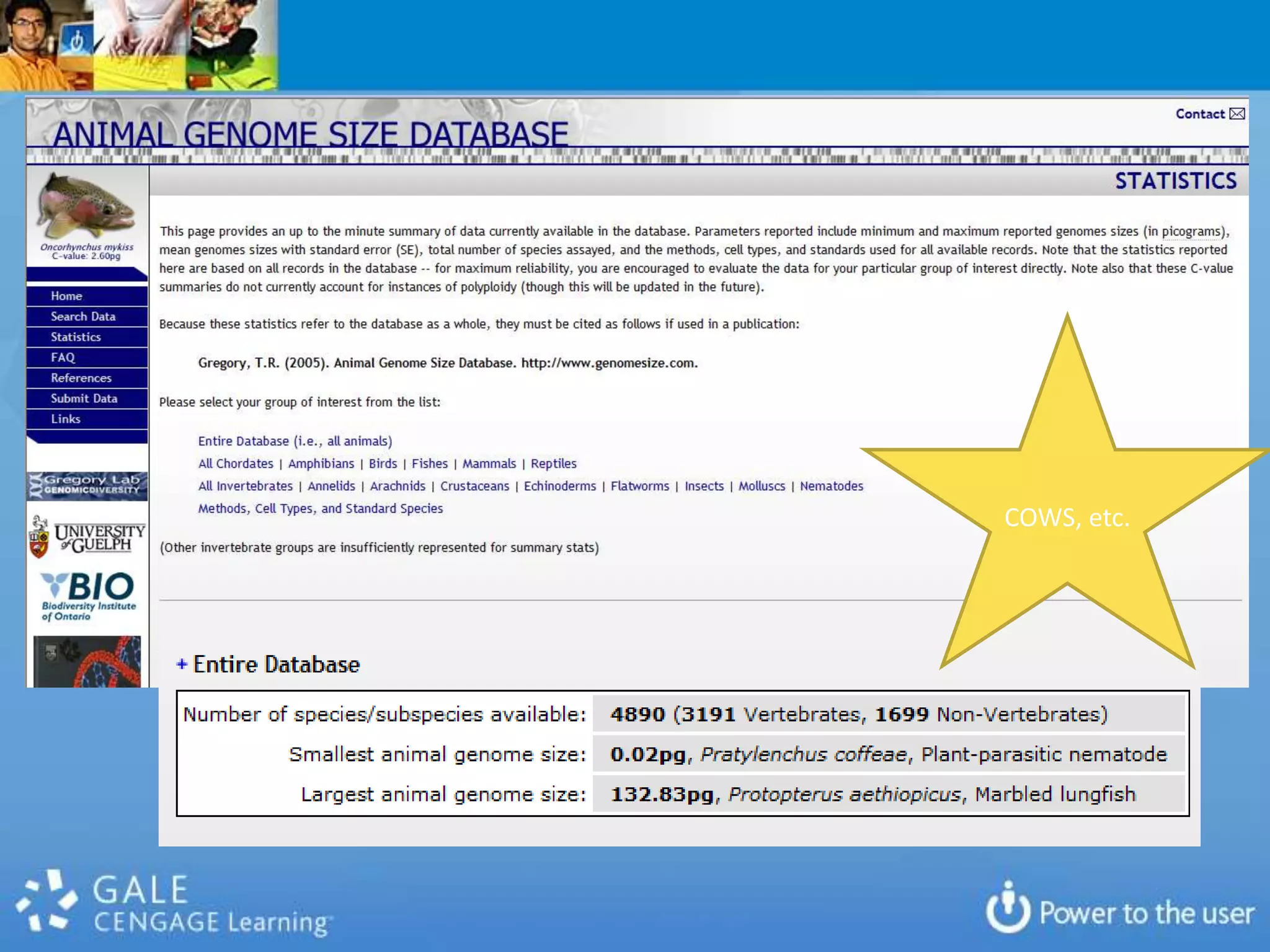Open Search Data in the sidebar
The image size is (1270, 952).
[83, 317]
